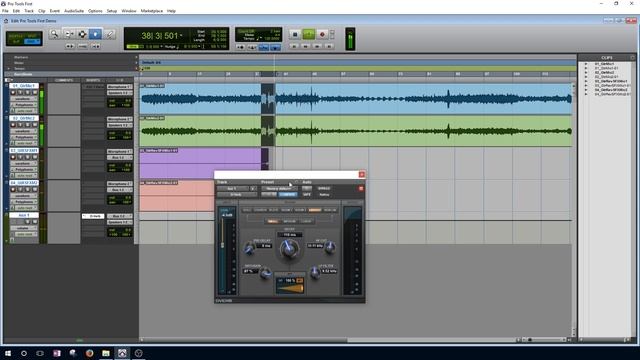This screenshot has width=640, height=360.
Task: Open the File menu
Action: (x=5, y=11)
